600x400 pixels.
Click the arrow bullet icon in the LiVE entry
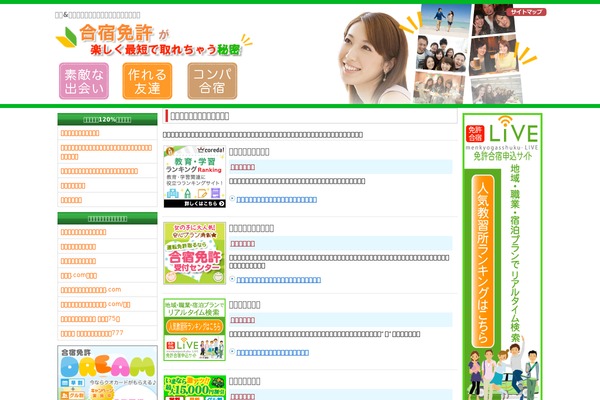232,351
